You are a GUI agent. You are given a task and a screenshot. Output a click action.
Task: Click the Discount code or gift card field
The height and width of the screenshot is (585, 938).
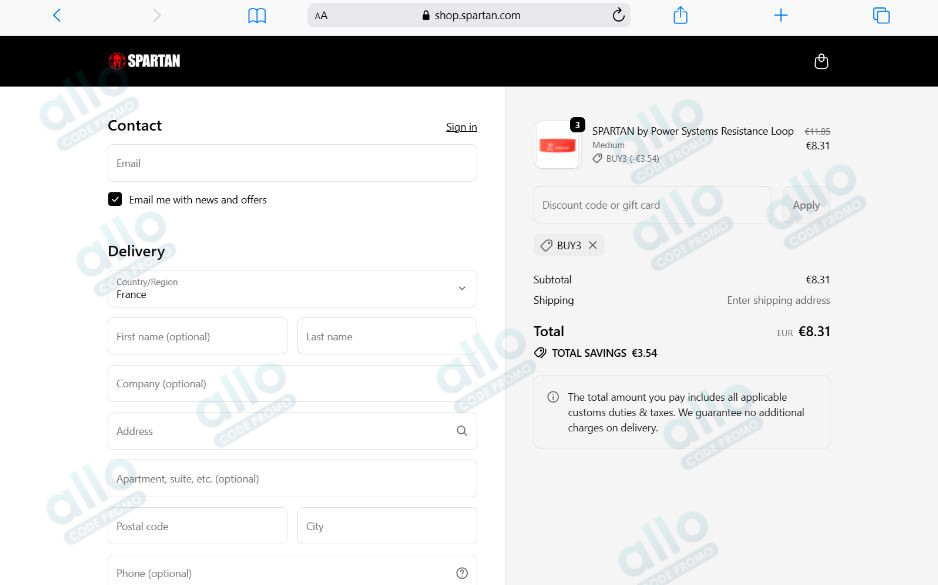(x=652, y=205)
